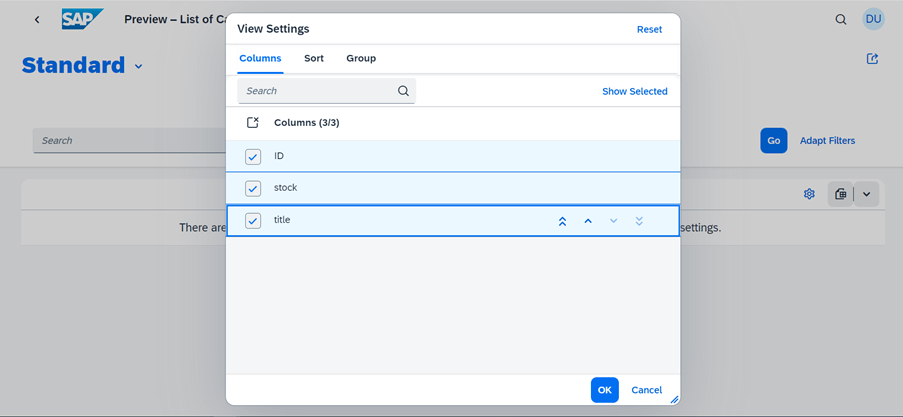Move title column to top icon
The height and width of the screenshot is (417, 903).
(x=563, y=221)
